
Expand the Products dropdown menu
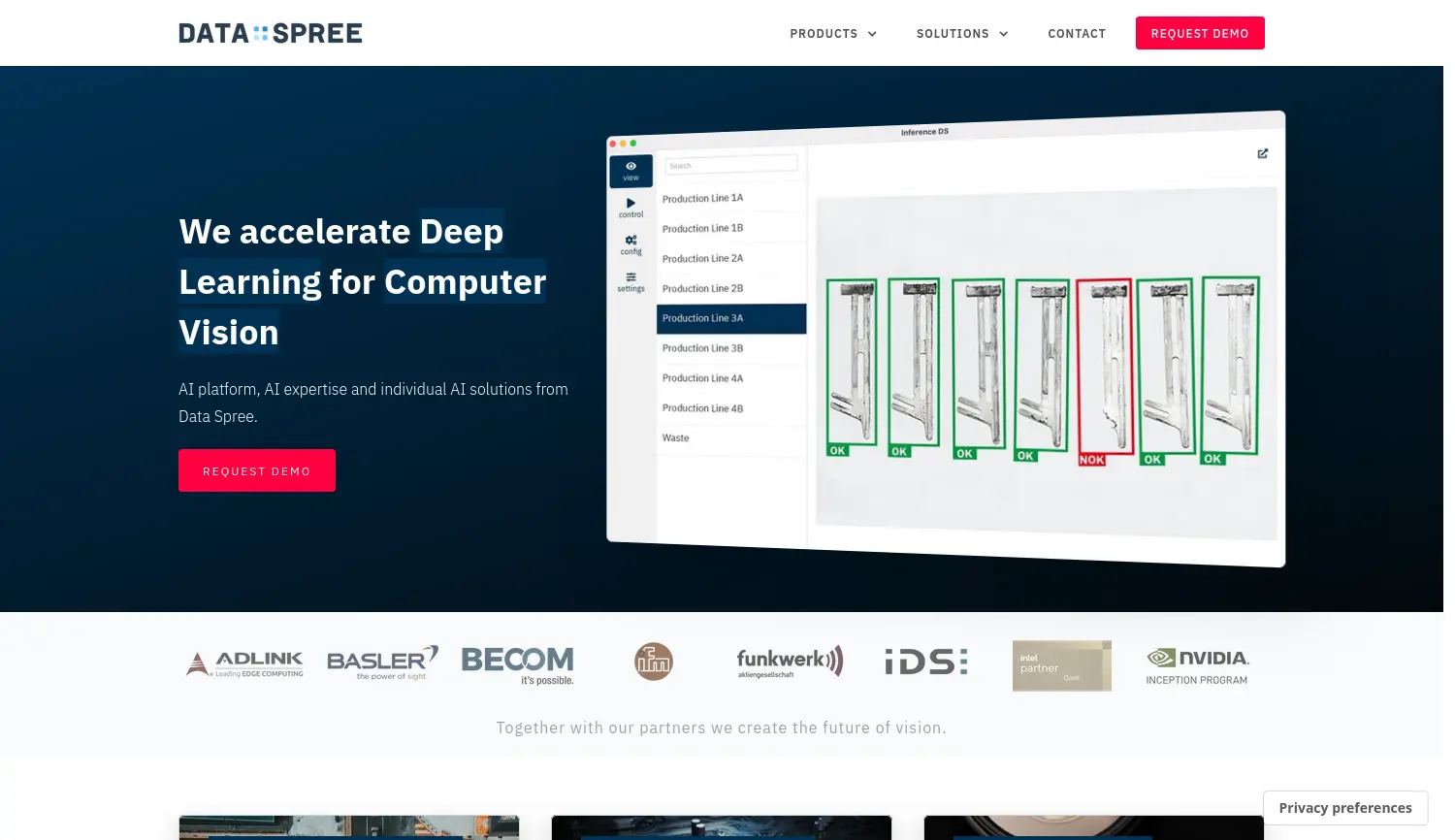coord(824,33)
